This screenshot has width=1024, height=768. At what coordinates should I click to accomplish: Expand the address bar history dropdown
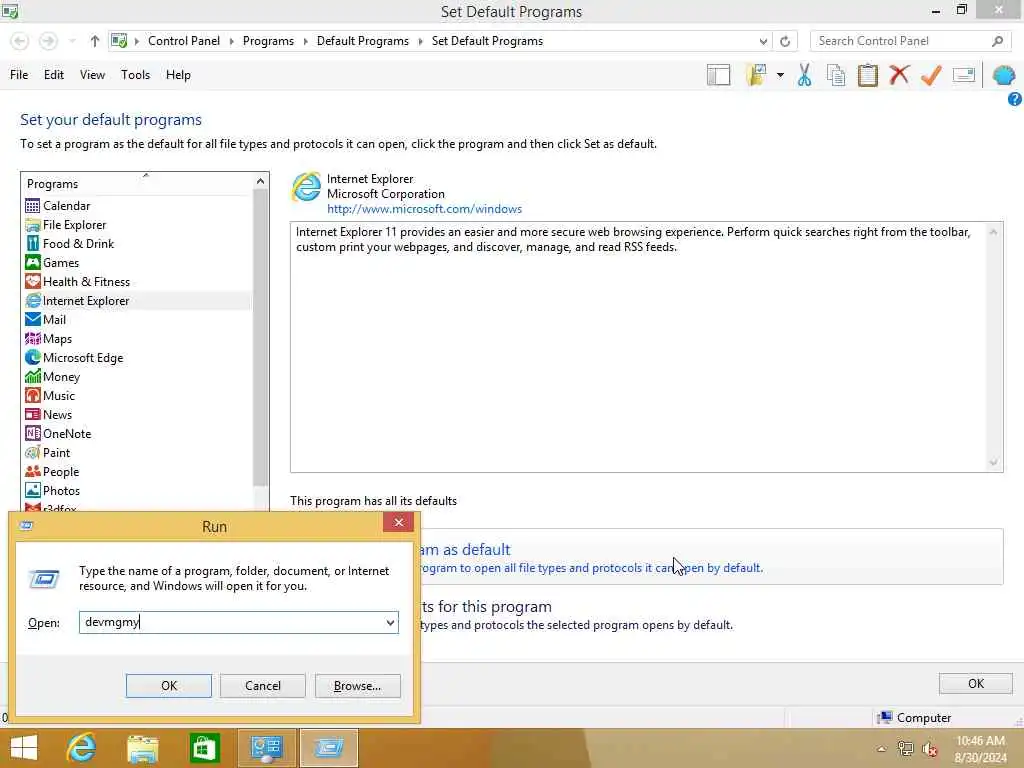(x=763, y=41)
